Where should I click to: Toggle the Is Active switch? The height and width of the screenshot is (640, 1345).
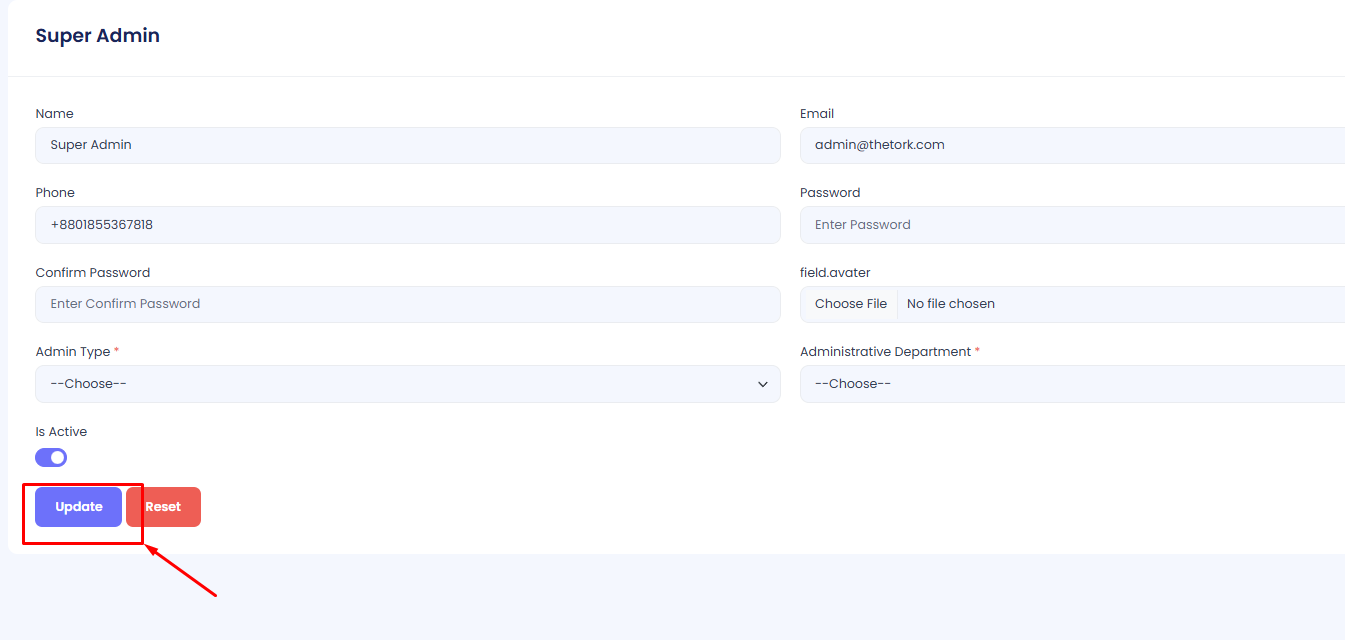click(51, 457)
